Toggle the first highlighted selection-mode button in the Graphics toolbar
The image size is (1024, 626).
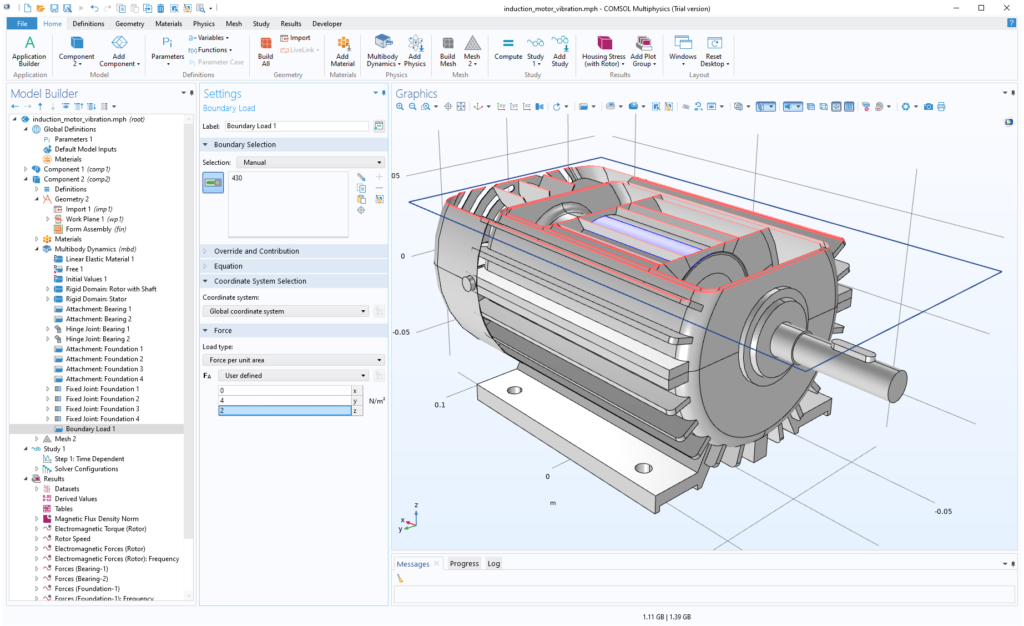[765, 107]
